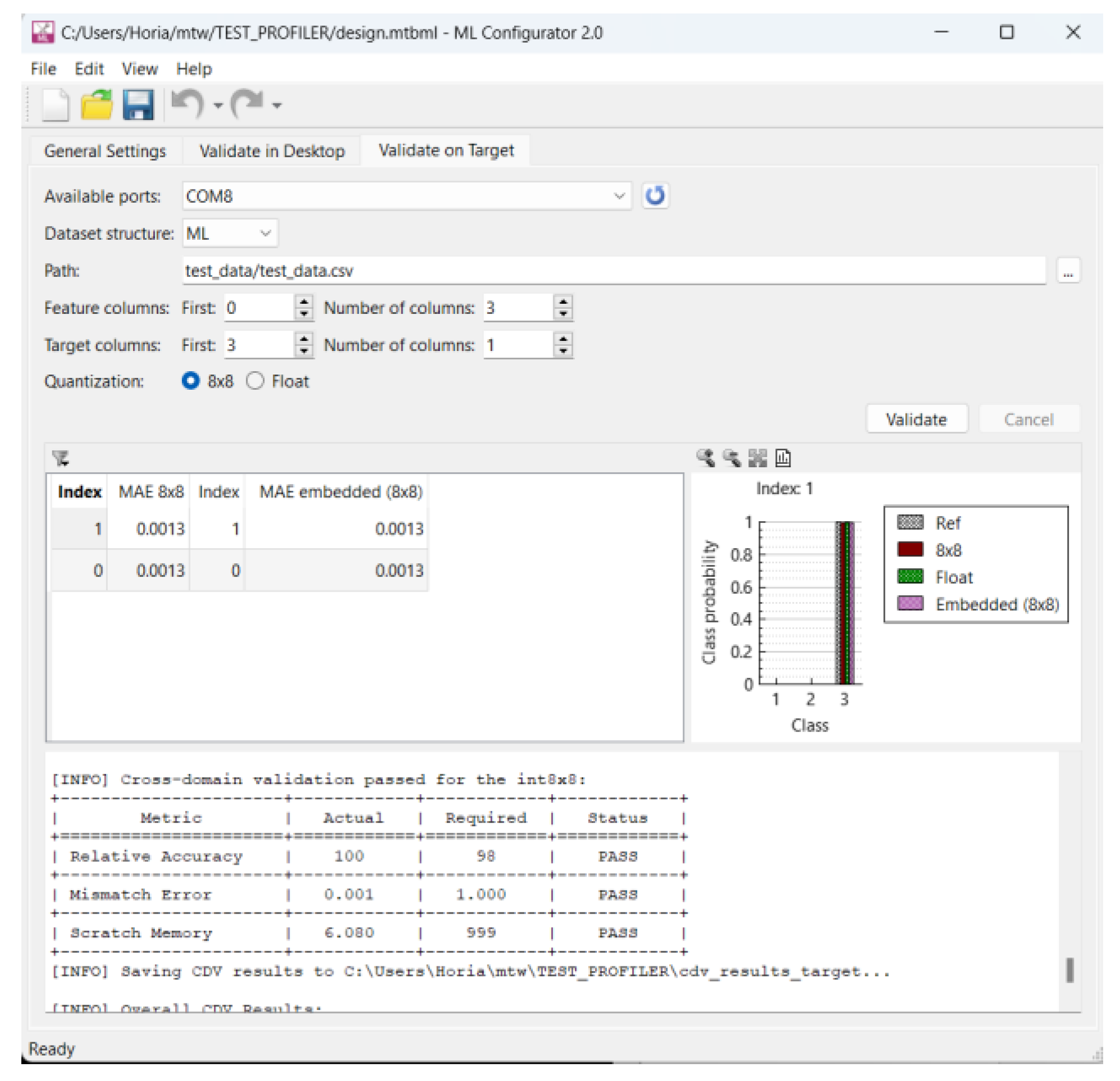Save the design with floppy icon
This screenshot has width=1120, height=1081.
(138, 105)
